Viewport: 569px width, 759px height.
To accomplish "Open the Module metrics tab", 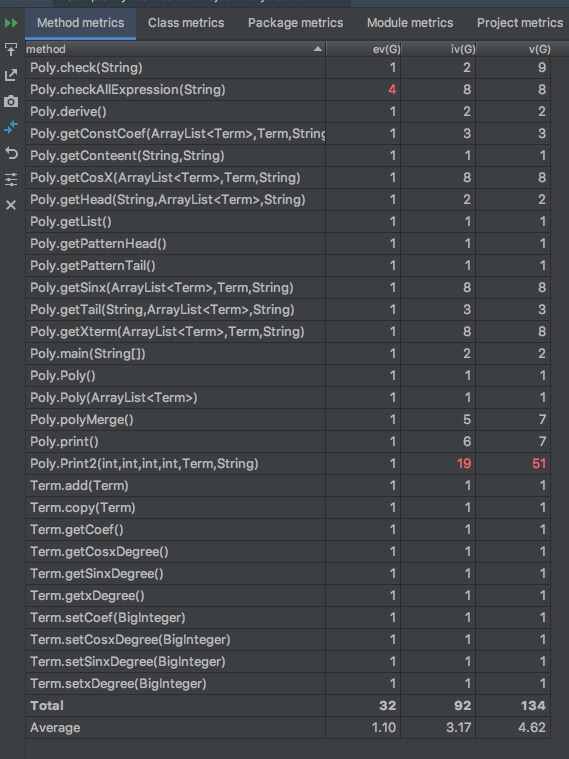I will [410, 23].
